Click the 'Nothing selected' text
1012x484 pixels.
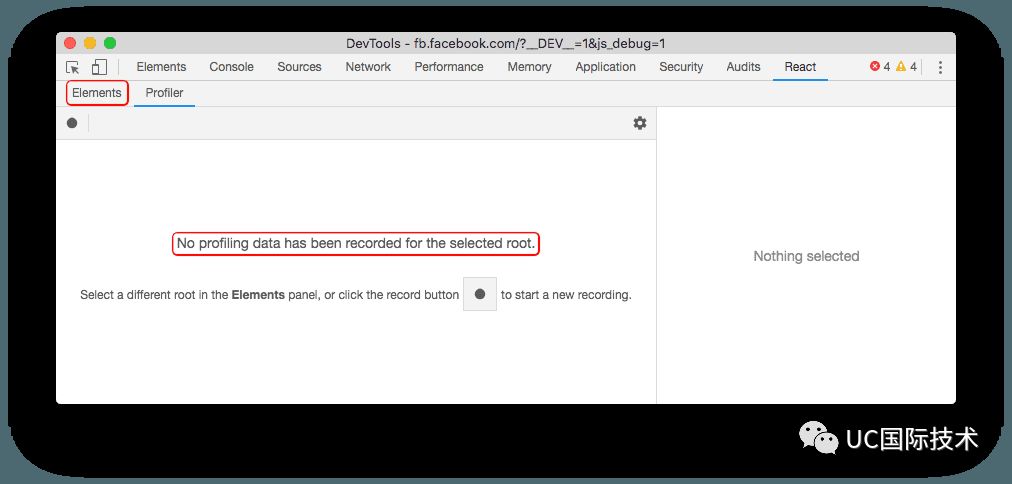pyautogui.click(x=806, y=256)
